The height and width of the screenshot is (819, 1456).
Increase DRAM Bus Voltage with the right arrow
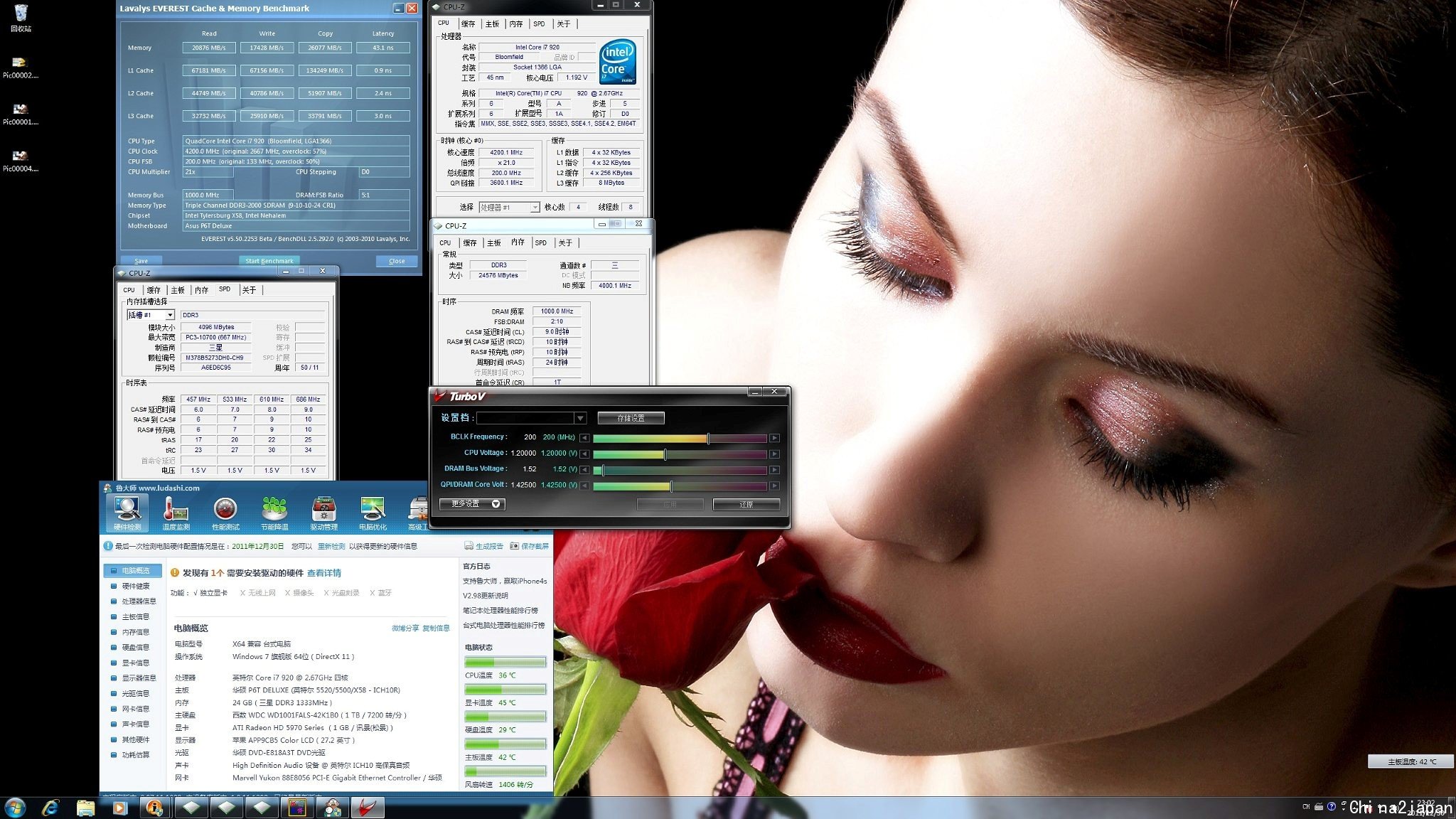coord(774,470)
